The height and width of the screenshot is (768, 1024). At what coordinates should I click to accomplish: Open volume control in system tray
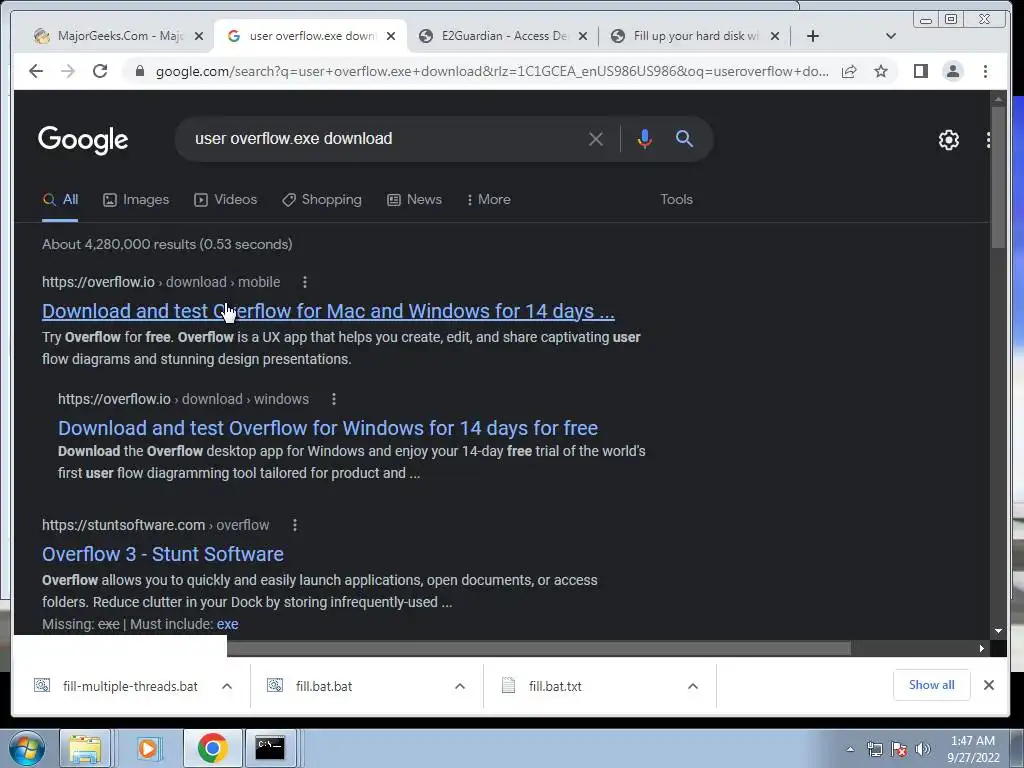coord(923,749)
